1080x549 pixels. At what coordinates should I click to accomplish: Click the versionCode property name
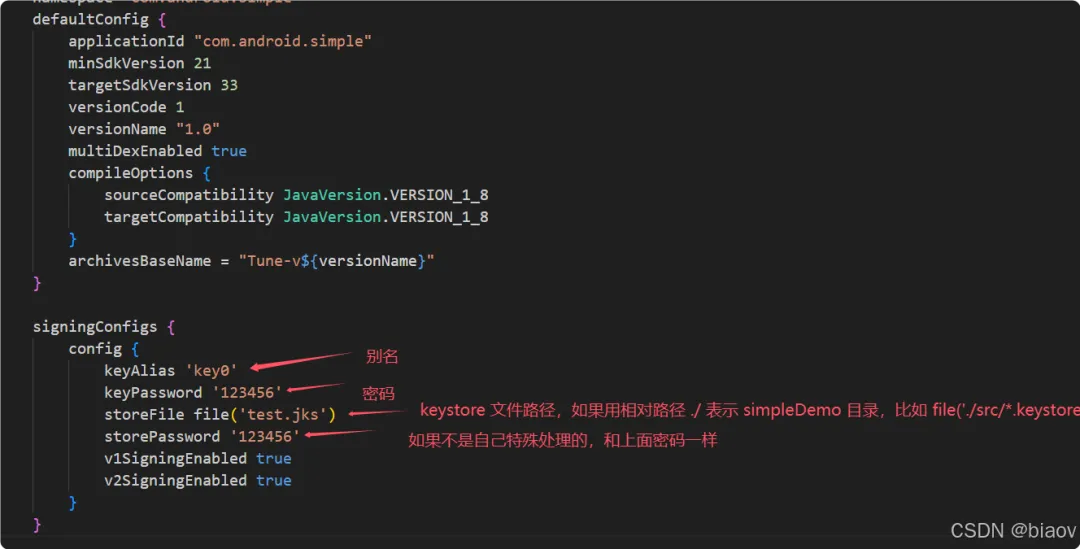117,107
